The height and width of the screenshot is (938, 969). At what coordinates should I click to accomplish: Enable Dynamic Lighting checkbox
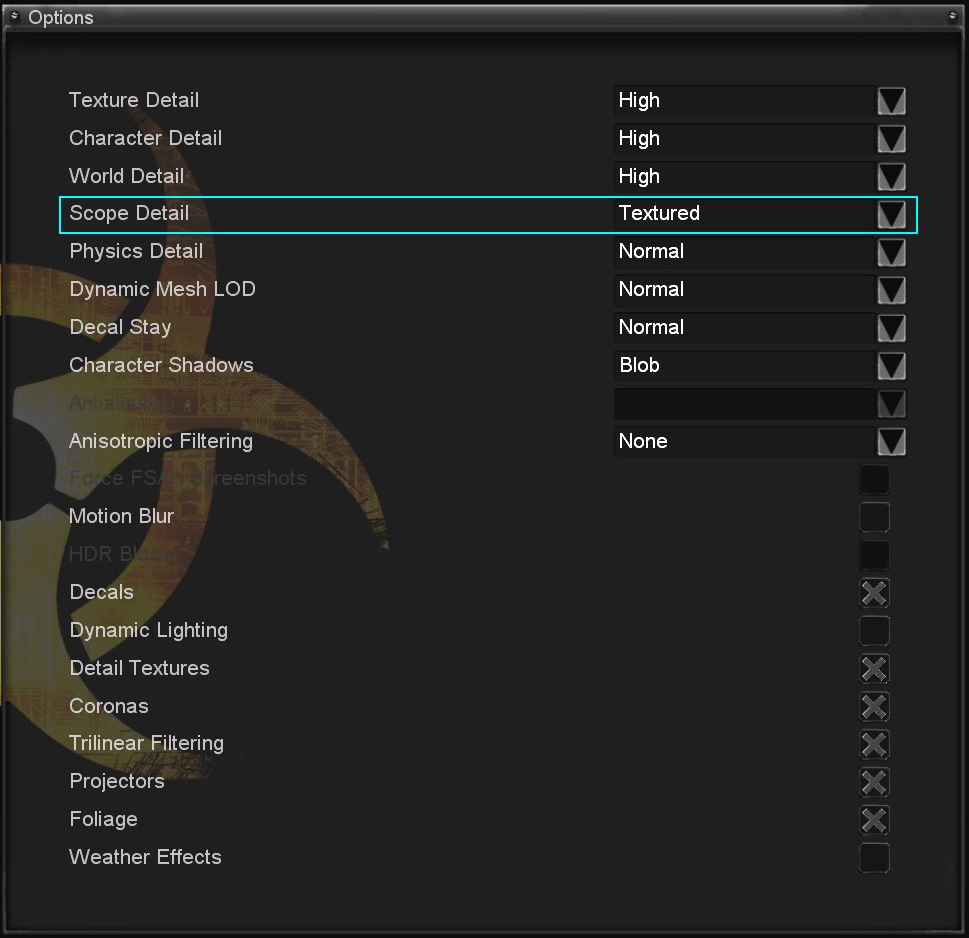click(874, 631)
